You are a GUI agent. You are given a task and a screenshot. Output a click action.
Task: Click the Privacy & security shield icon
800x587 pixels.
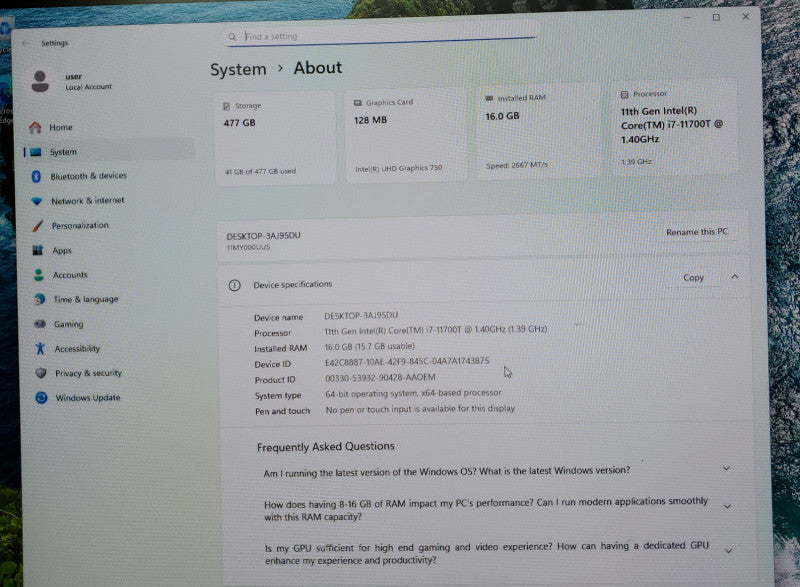[x=41, y=373]
